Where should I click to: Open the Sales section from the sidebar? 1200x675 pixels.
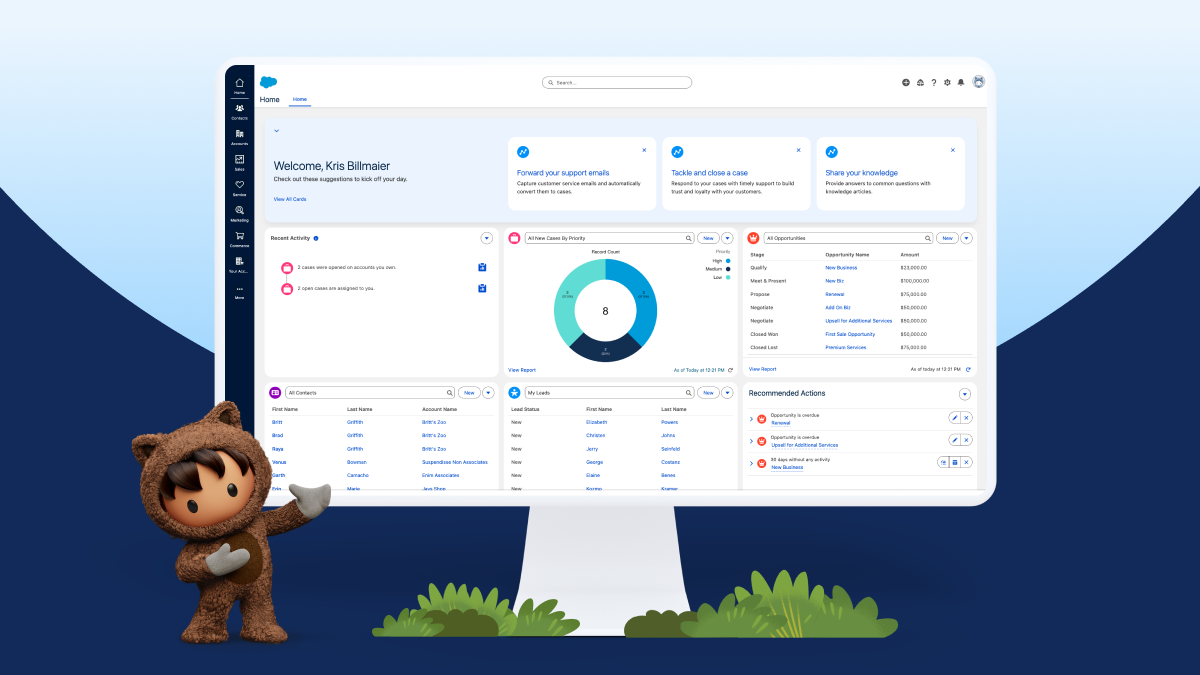point(239,161)
